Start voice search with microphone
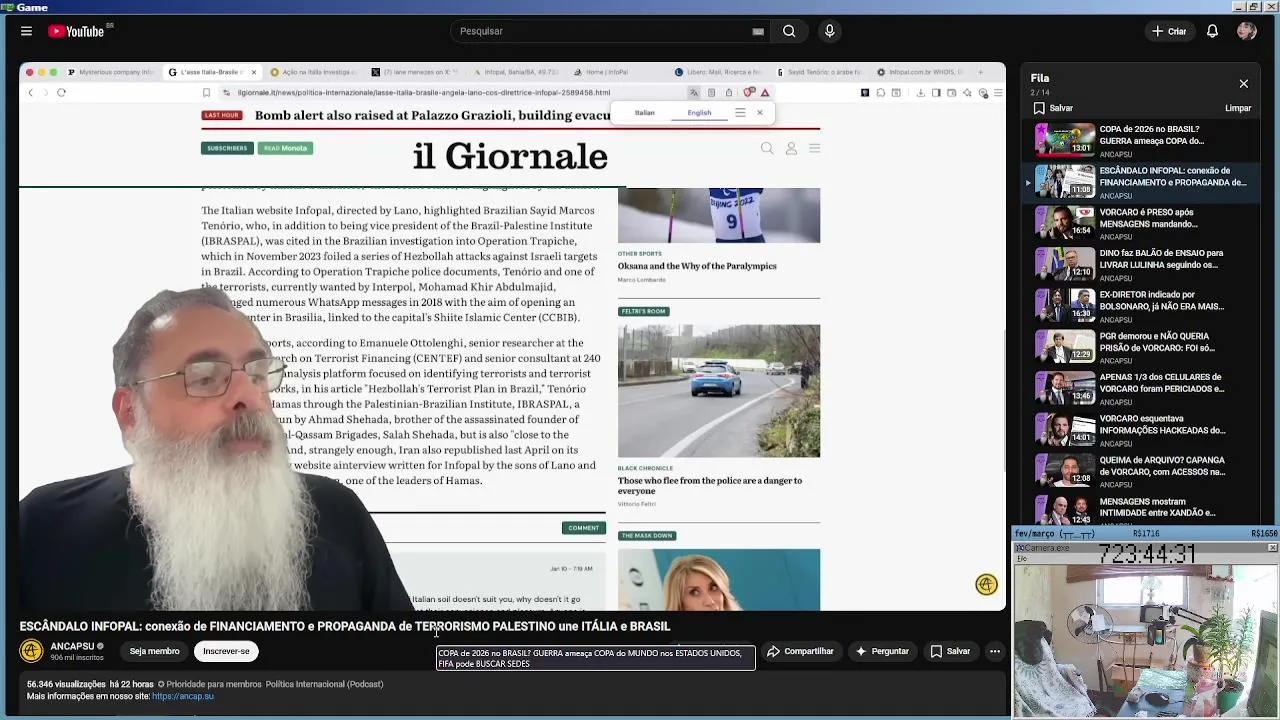Viewport: 1280px width, 720px height. (x=829, y=31)
